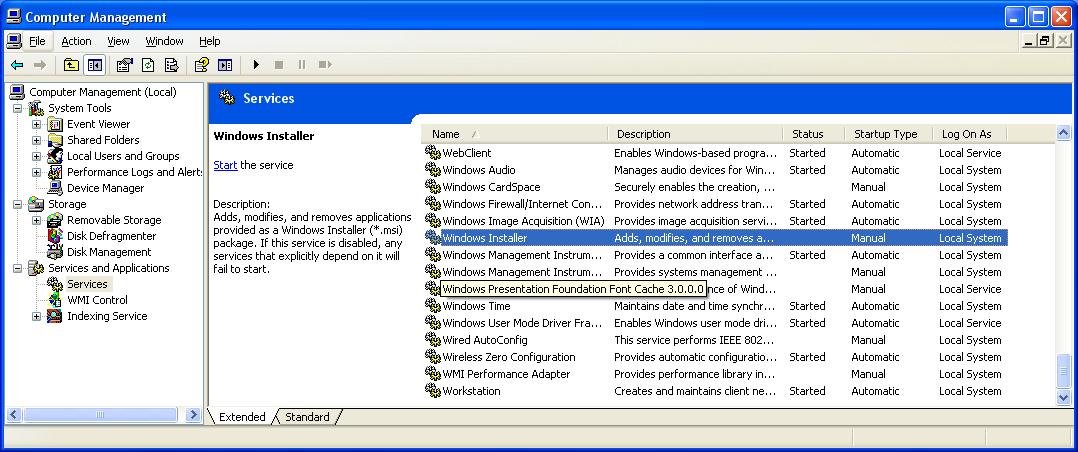Open the Help menu

(x=210, y=41)
